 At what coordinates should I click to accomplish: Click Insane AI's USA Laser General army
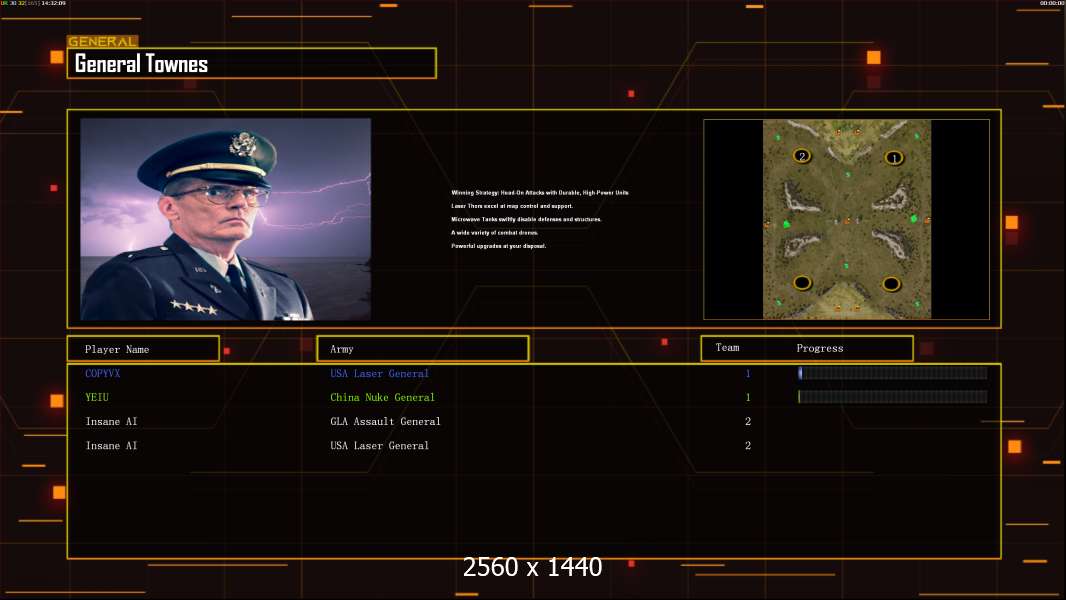(x=379, y=446)
